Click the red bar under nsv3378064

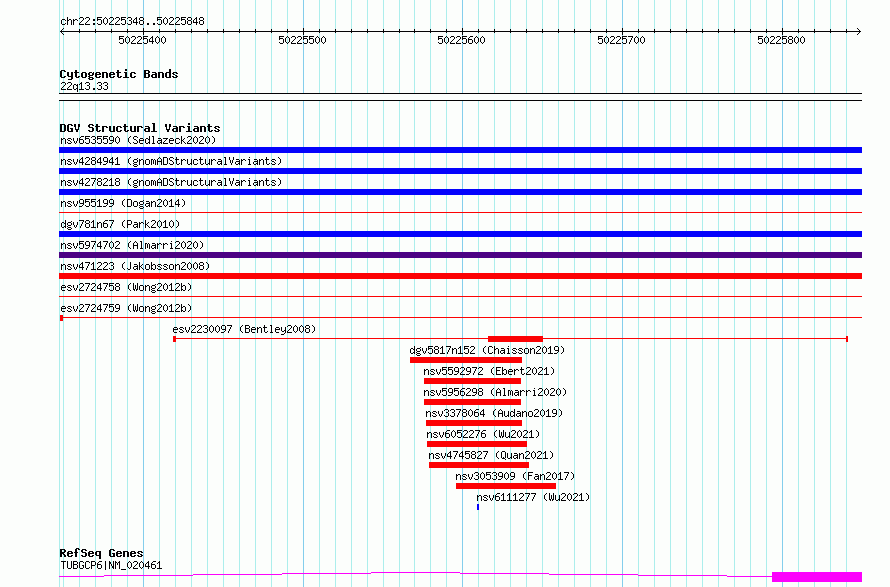473,423
